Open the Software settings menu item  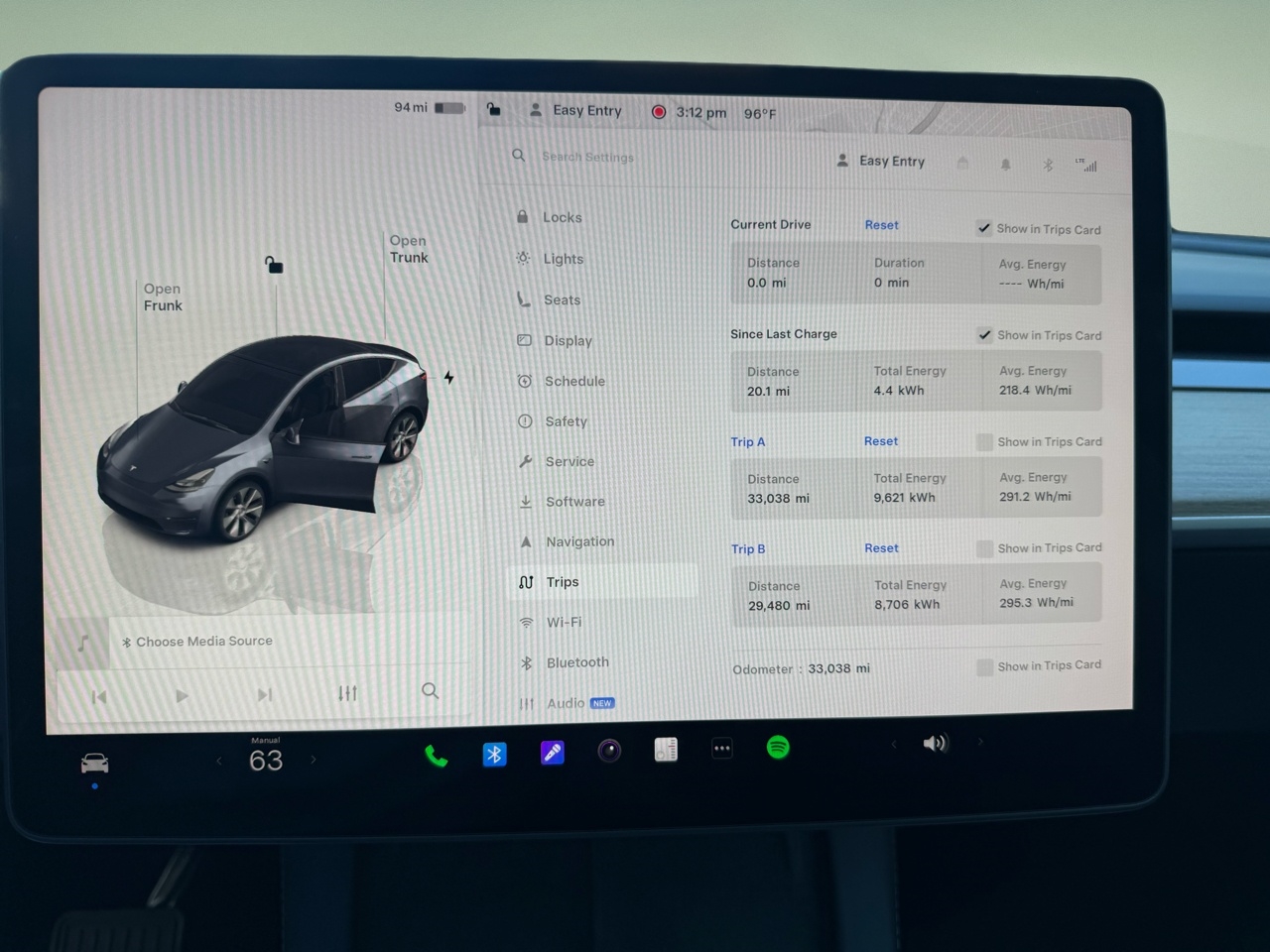pyautogui.click(x=574, y=502)
